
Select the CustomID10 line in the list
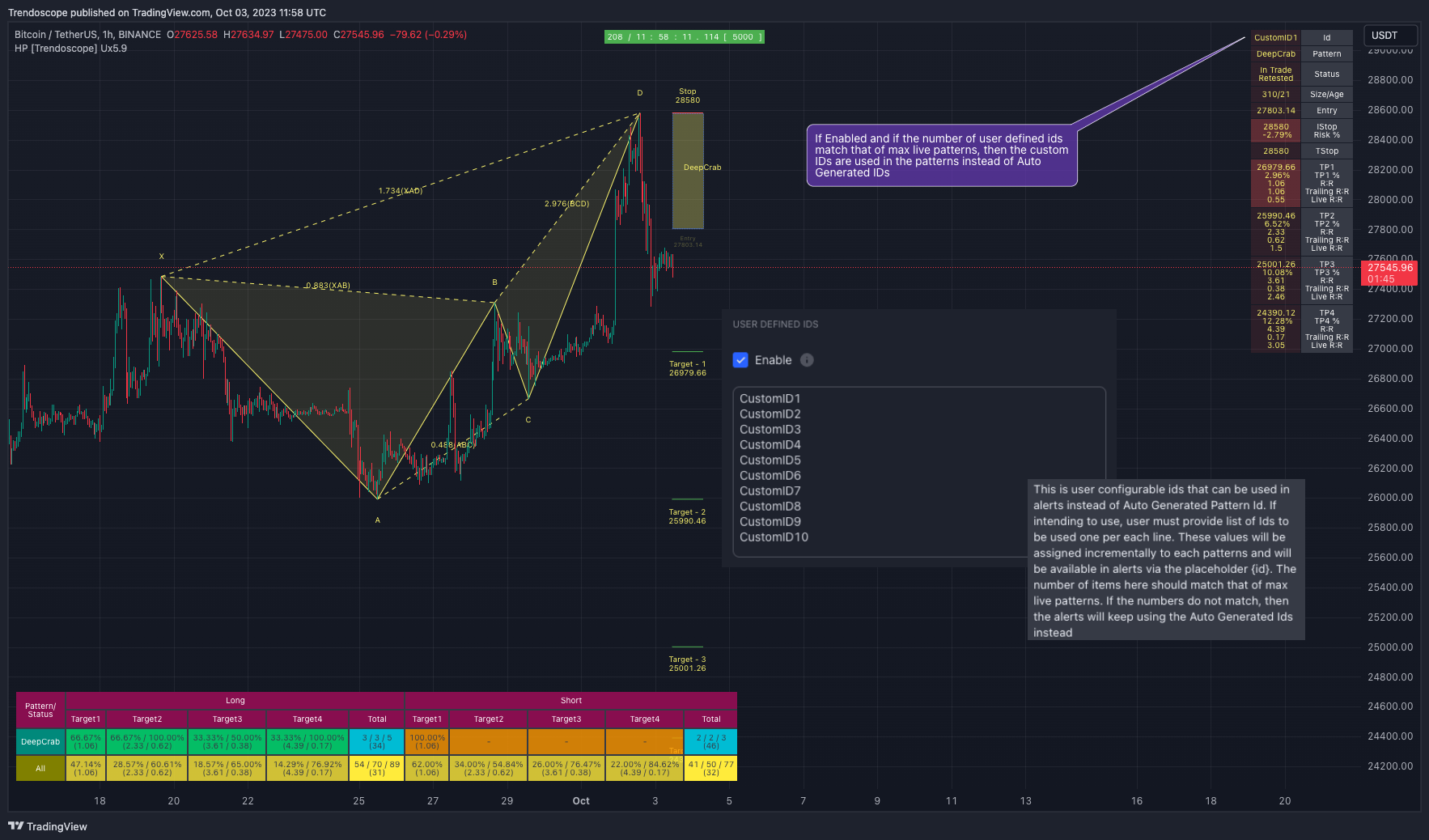(774, 537)
